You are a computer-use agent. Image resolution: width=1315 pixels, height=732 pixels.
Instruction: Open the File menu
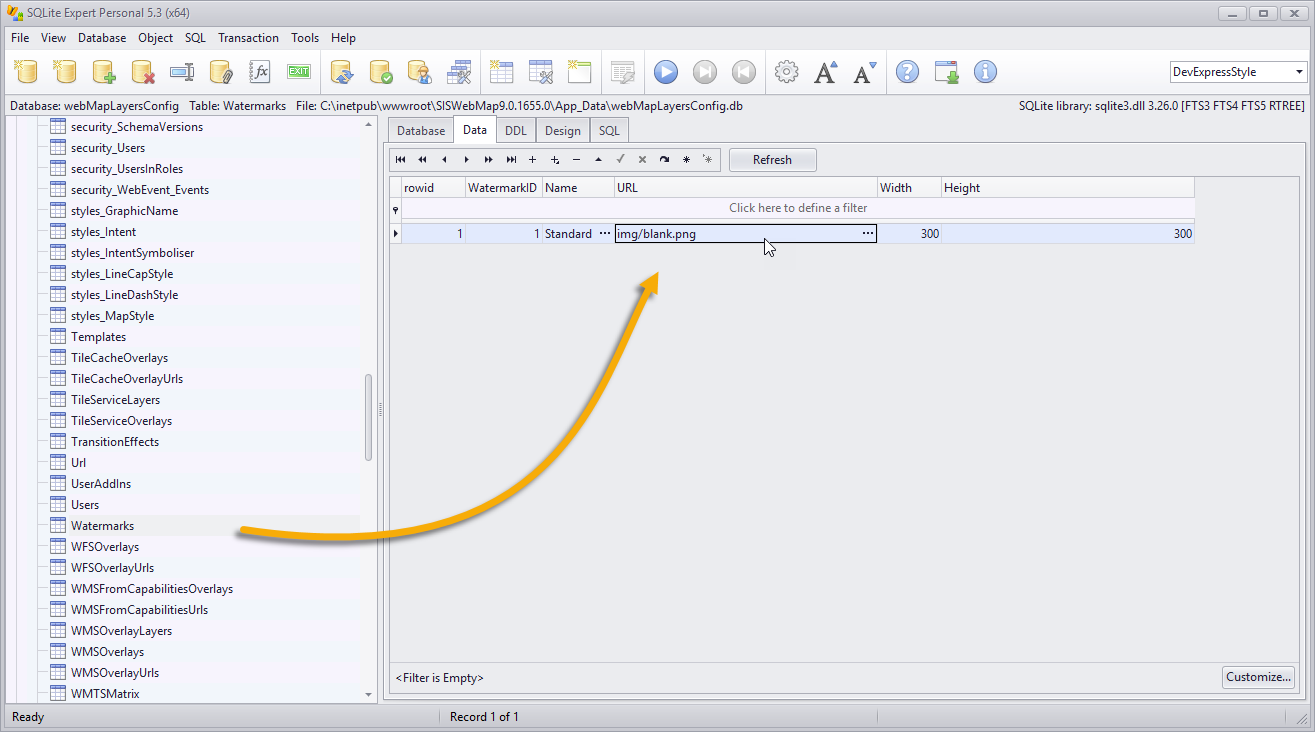point(20,38)
